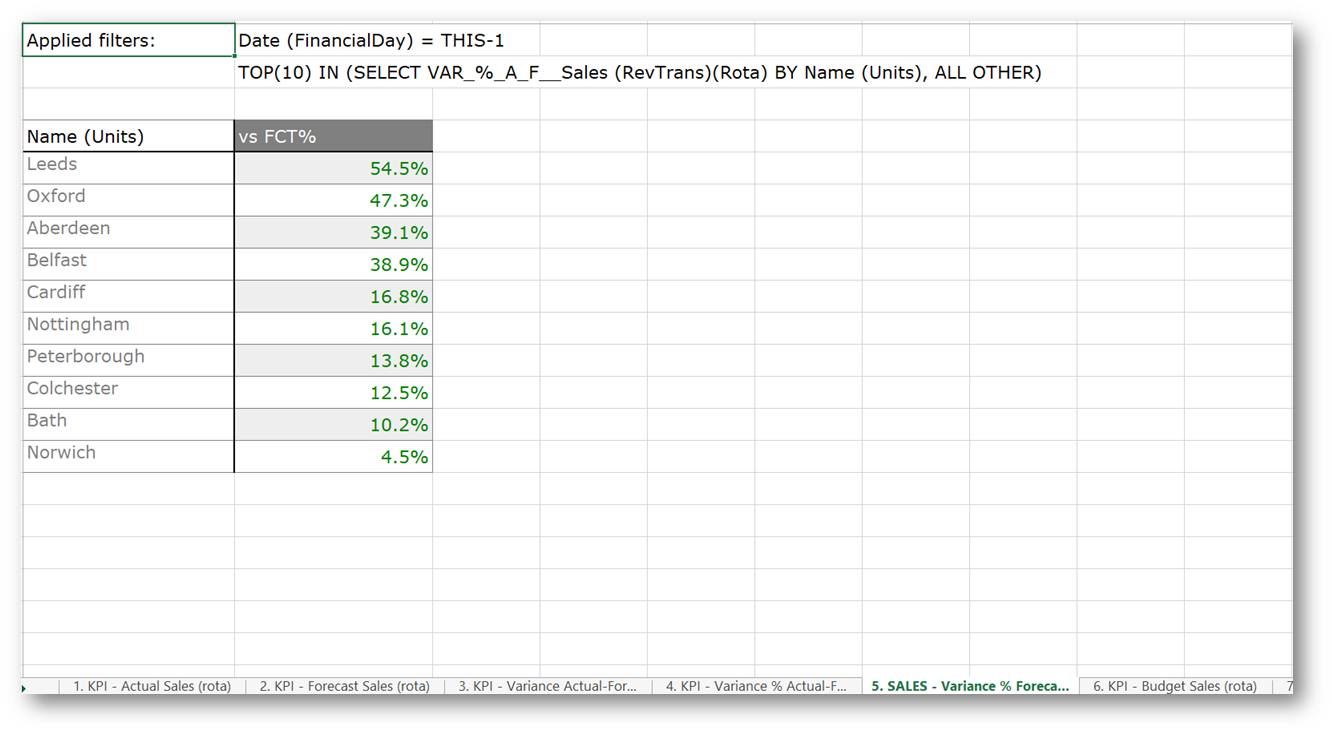1335x729 pixels.
Task: Click the sheet tab scroll arrow
Action: click(x=24, y=688)
